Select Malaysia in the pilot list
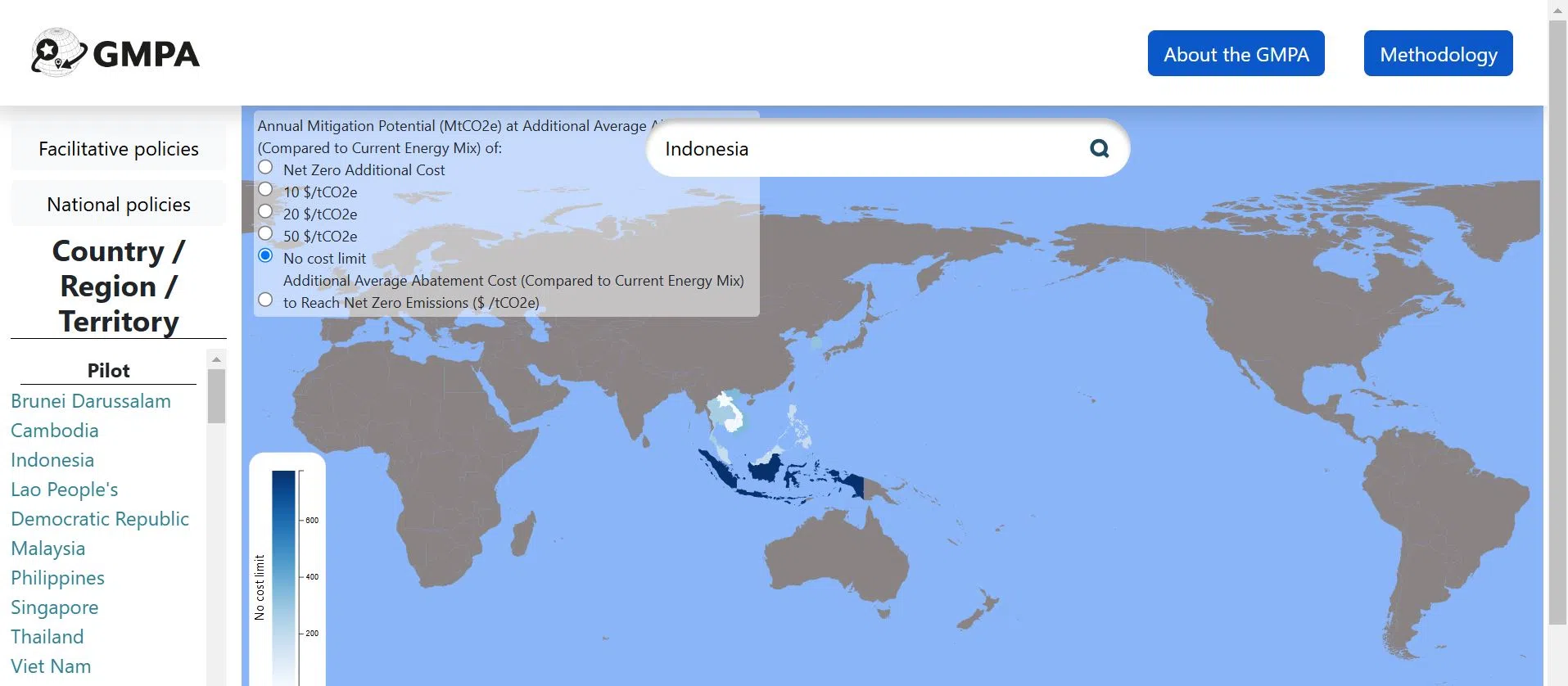Image resolution: width=1568 pixels, height=686 pixels. [x=48, y=548]
